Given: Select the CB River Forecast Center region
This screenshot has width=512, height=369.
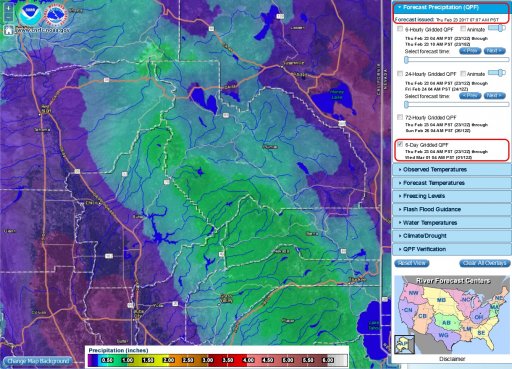Looking at the screenshot, I should tap(422, 316).
